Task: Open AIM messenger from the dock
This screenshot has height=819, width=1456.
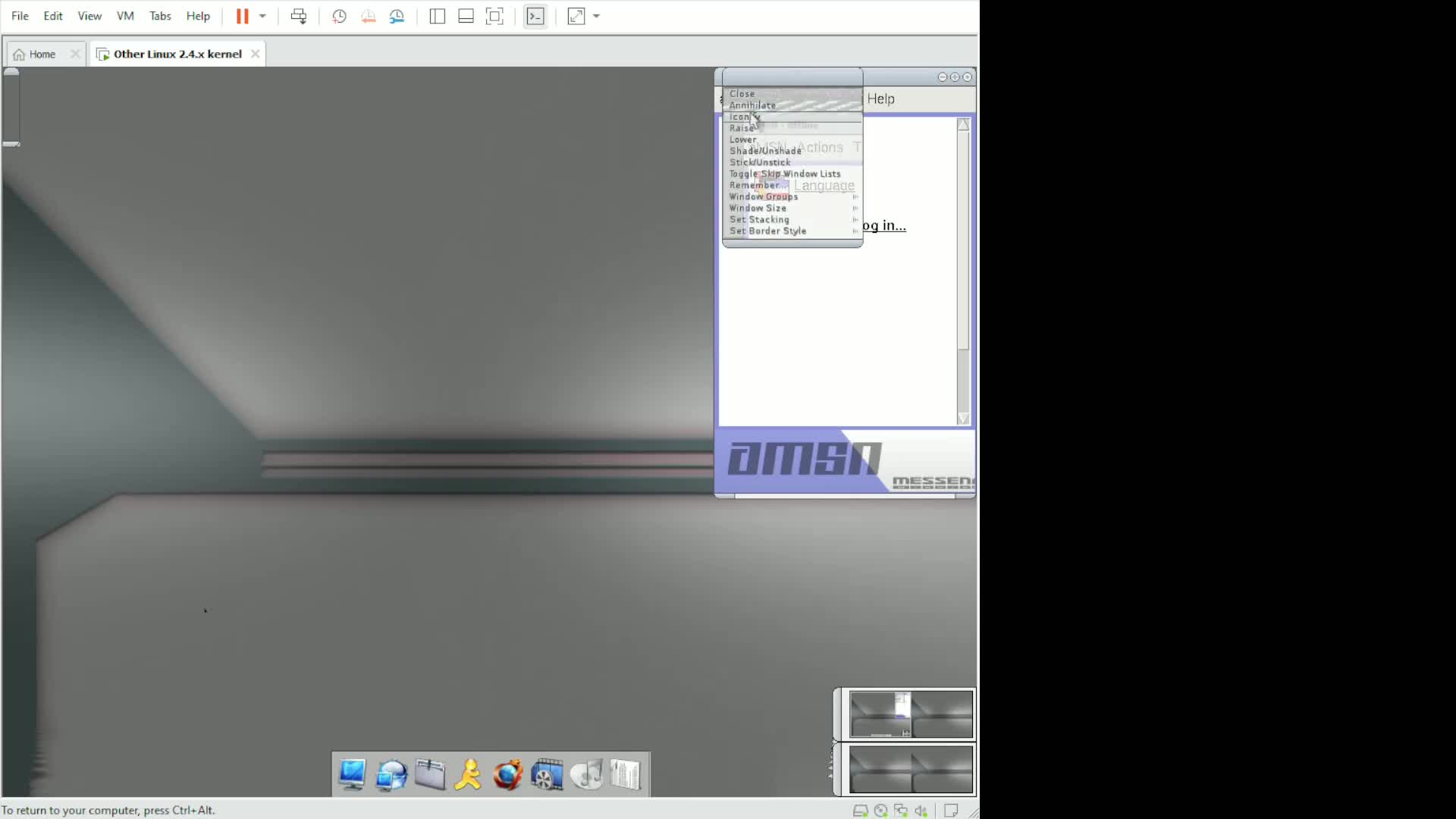Action: point(468,774)
